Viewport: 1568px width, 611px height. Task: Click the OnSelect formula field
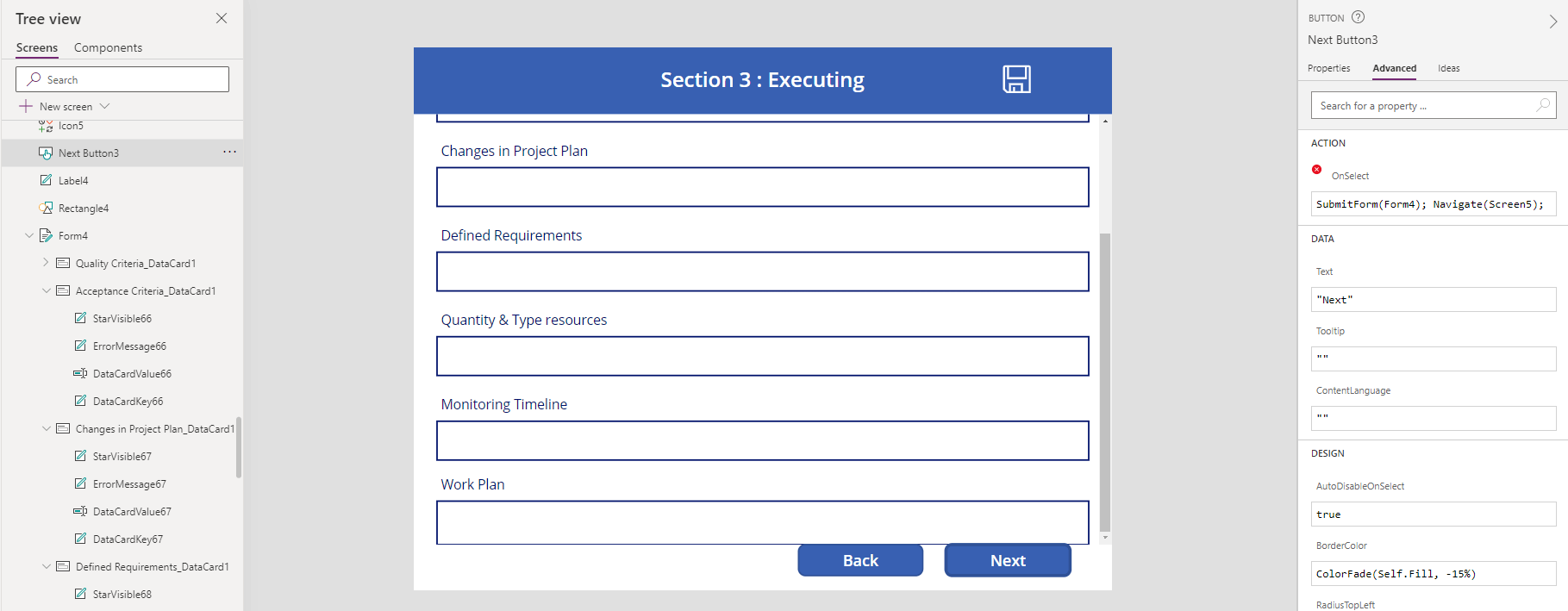pyautogui.click(x=1433, y=204)
